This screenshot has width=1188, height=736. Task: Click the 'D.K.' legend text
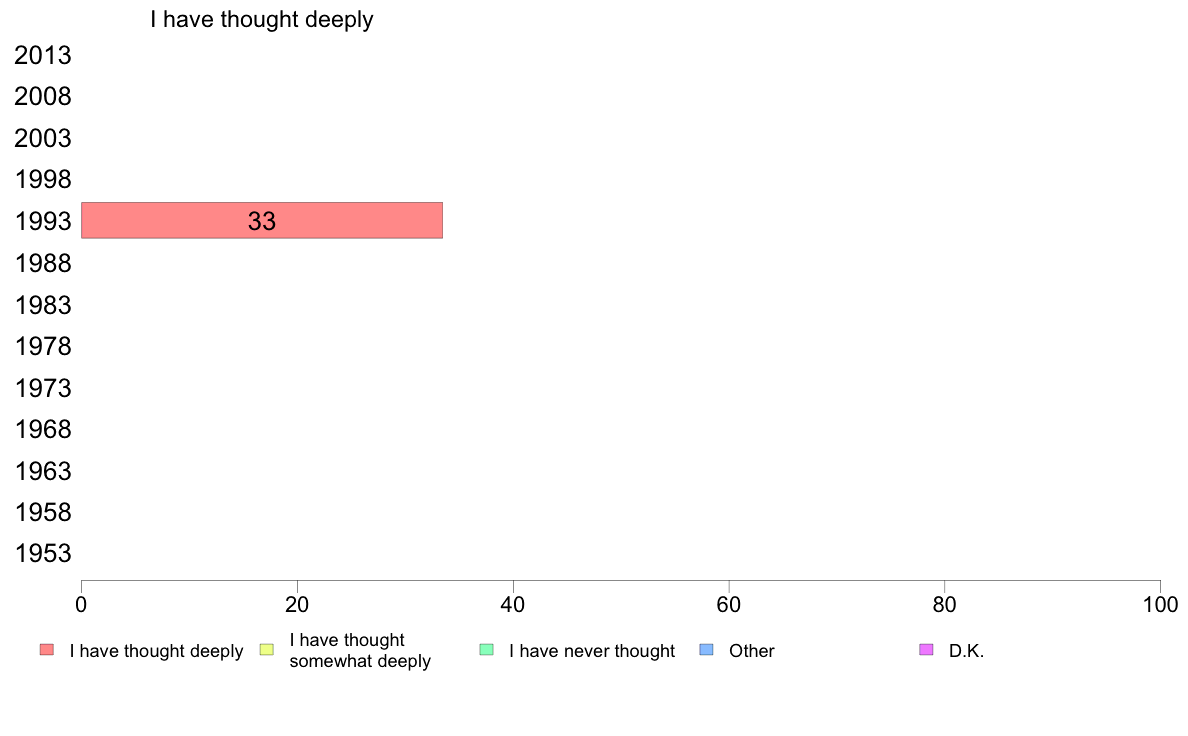966,650
